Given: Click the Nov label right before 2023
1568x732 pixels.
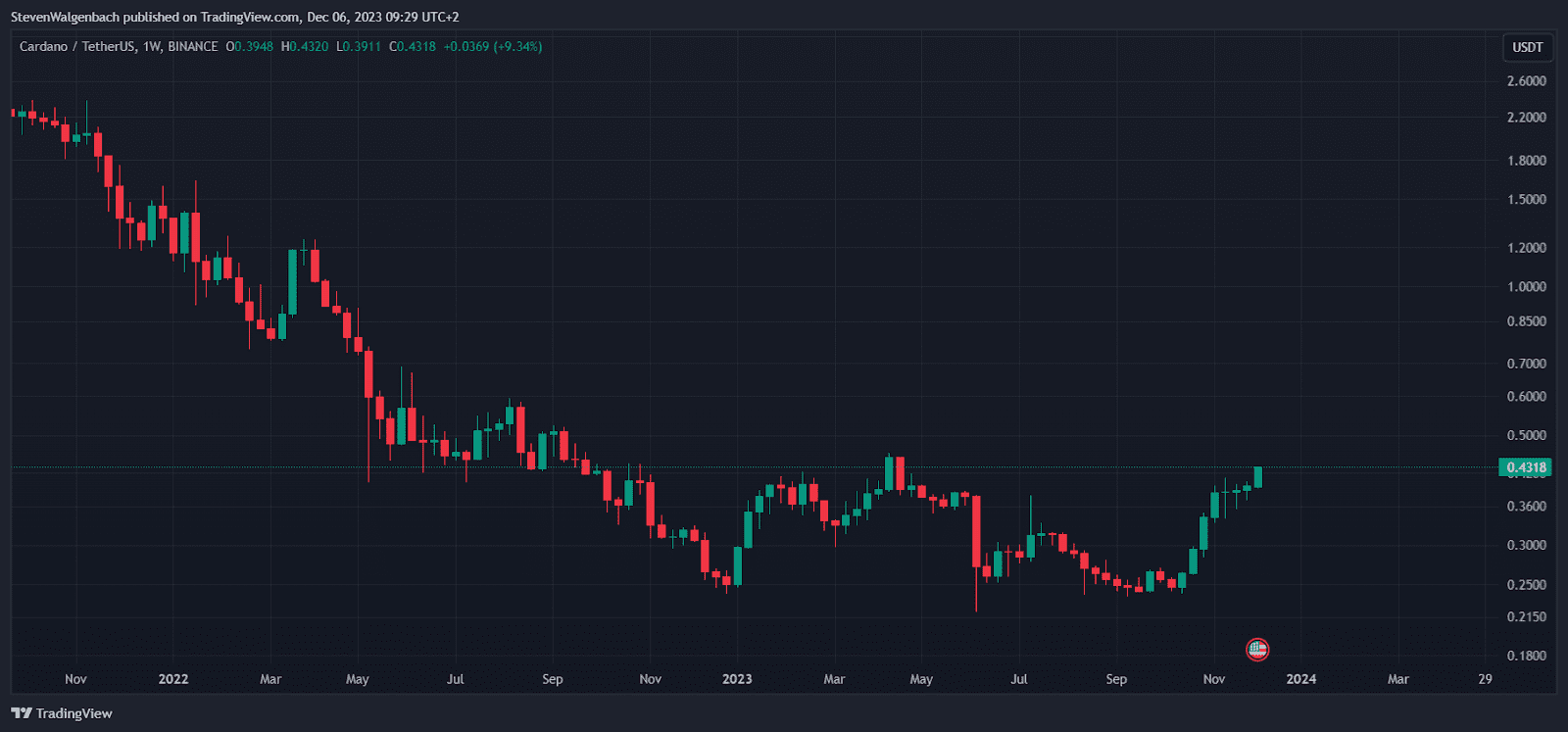Looking at the screenshot, I should pyautogui.click(x=650, y=679).
